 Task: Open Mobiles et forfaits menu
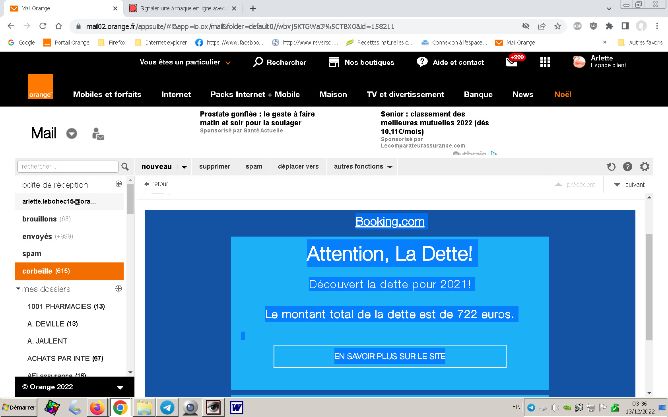107,94
